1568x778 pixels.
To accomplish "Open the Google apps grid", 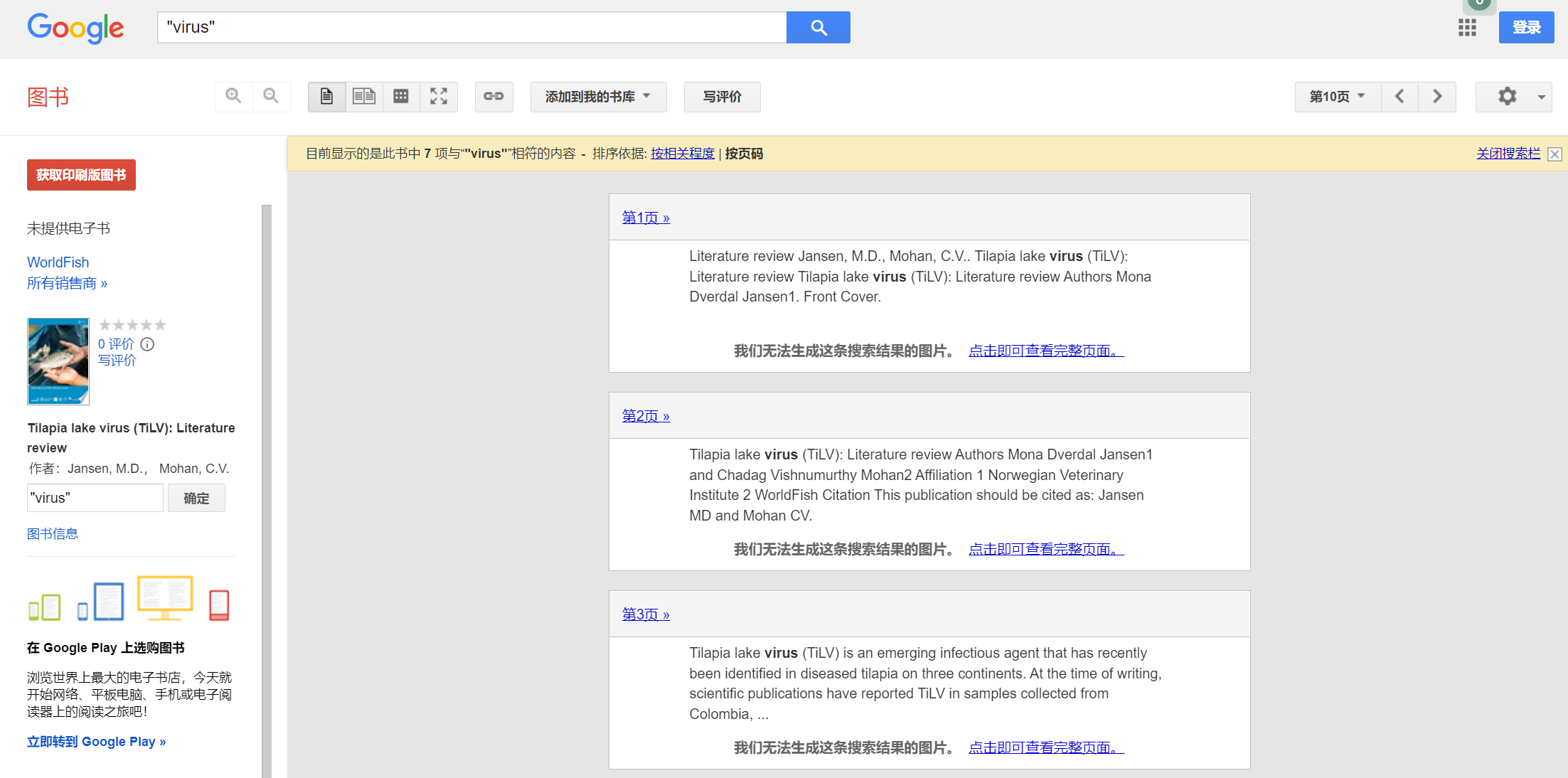I will (1467, 28).
